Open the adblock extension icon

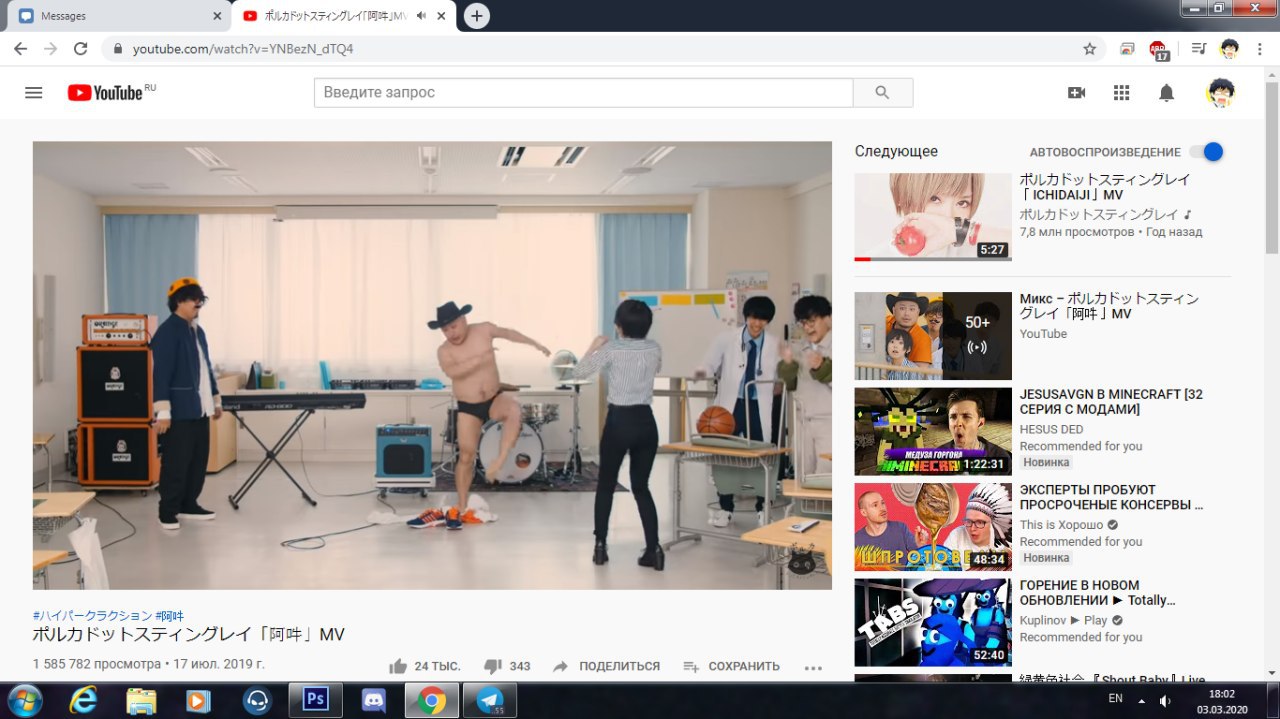point(1158,49)
